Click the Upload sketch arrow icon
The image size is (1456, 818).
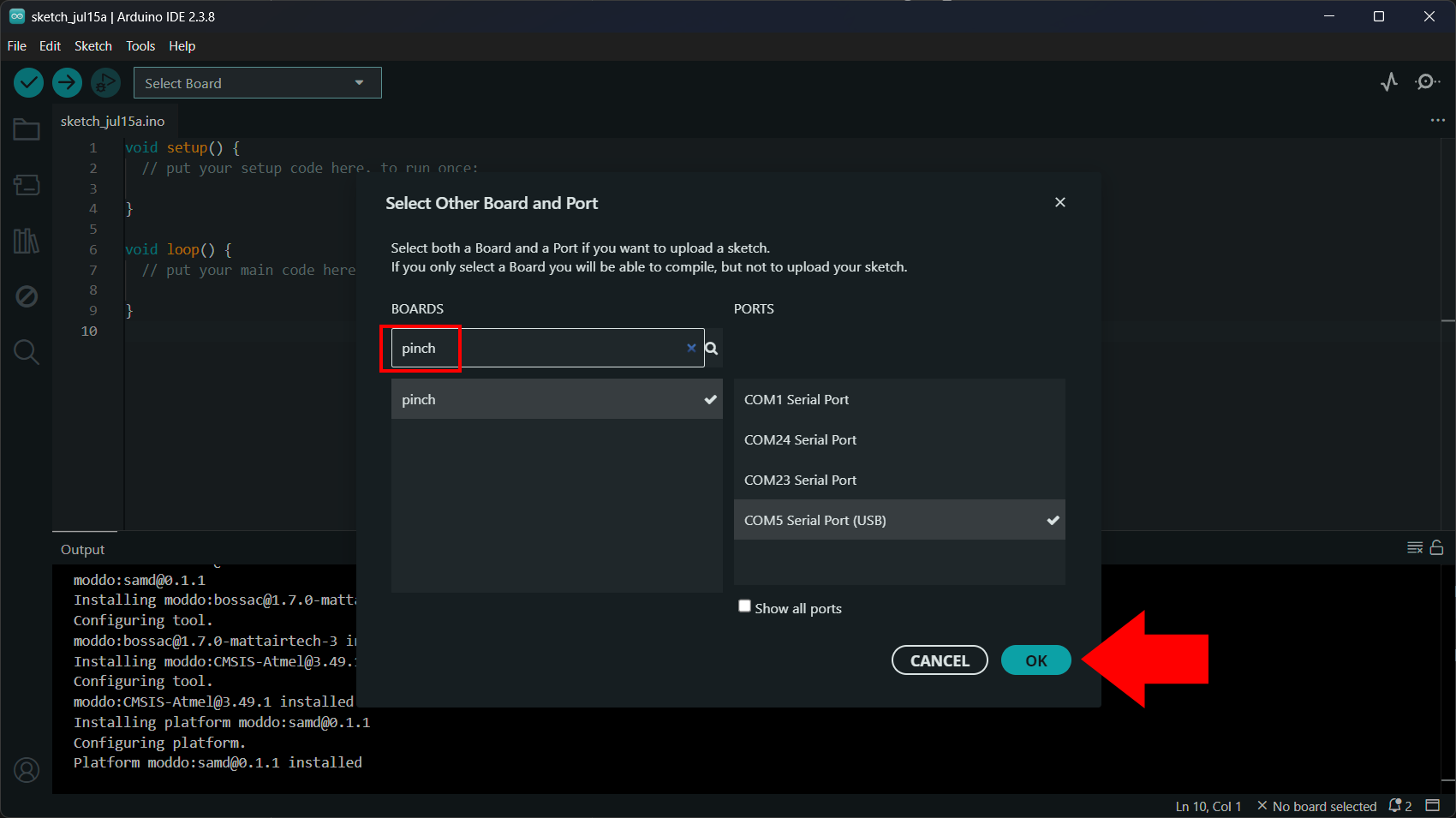pos(67,83)
